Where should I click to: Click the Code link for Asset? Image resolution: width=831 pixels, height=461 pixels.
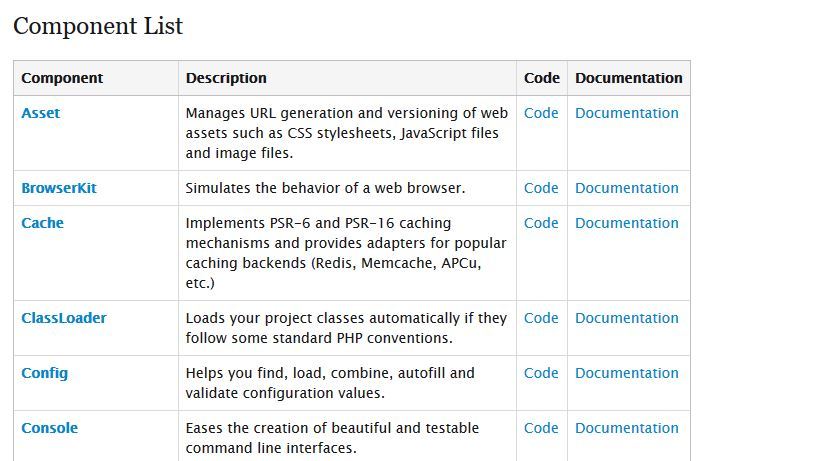pos(541,113)
